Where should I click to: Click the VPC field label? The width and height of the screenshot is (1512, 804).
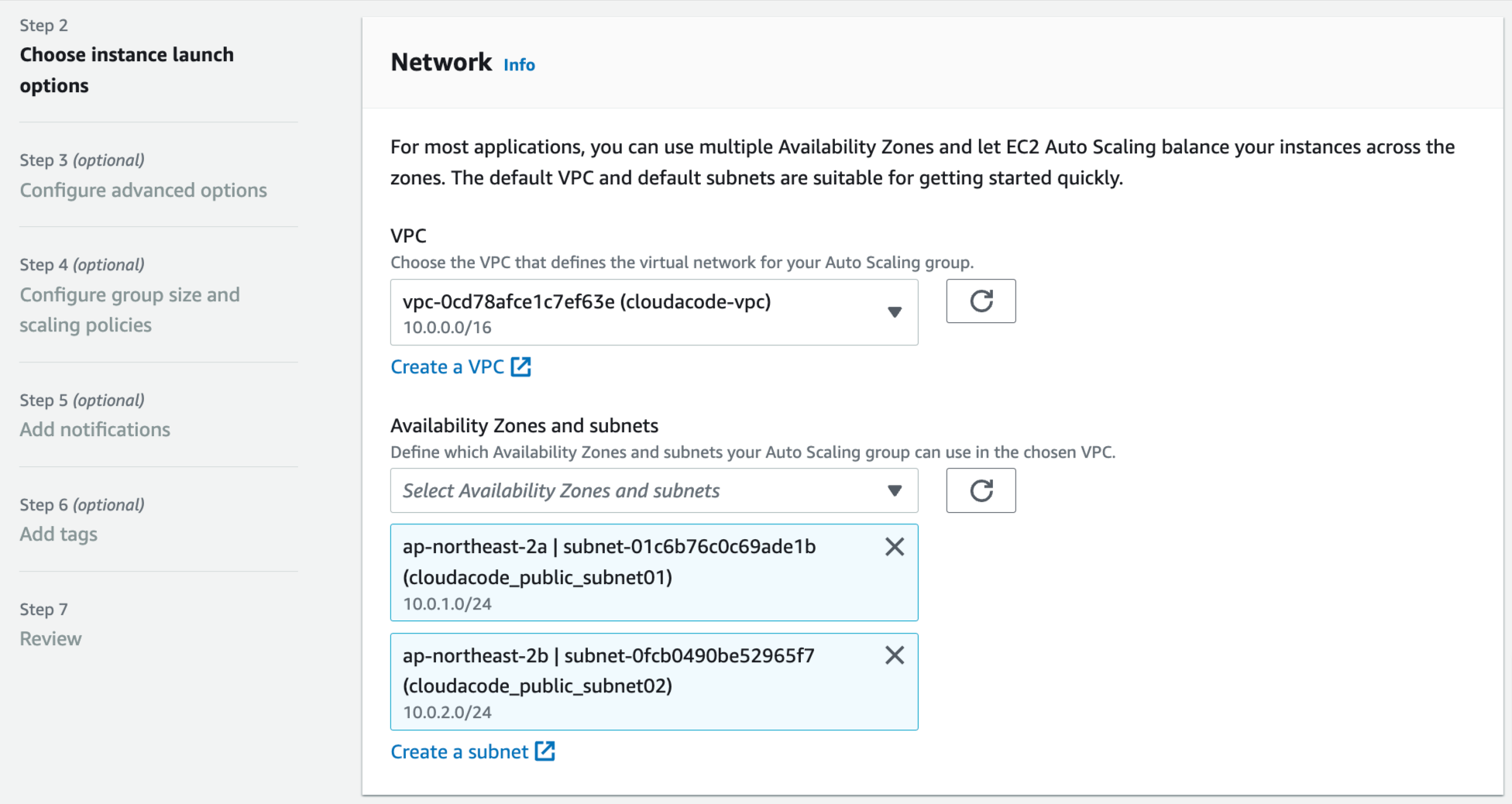point(408,235)
